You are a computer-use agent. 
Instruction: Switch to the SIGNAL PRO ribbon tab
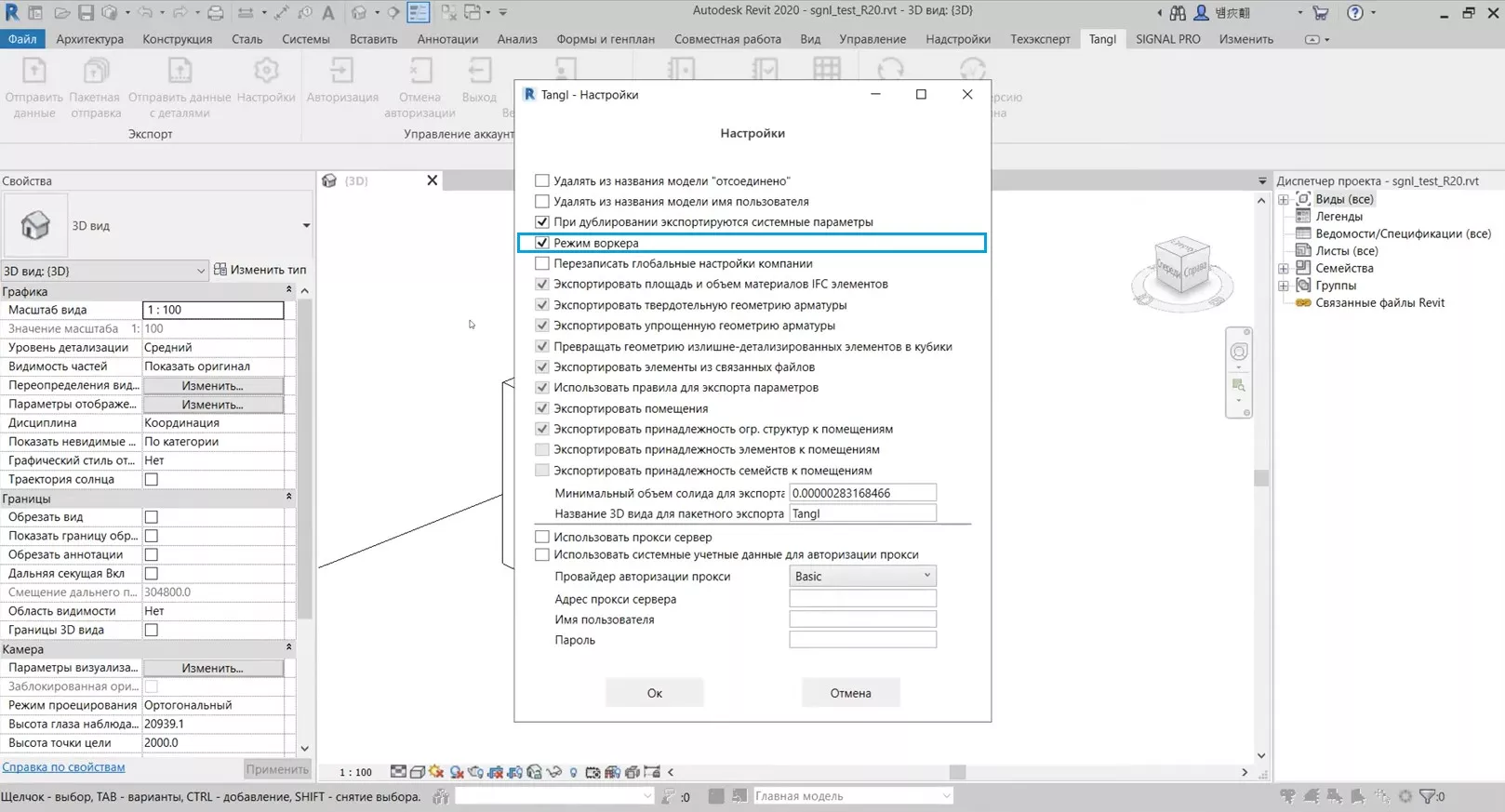pyautogui.click(x=1167, y=39)
